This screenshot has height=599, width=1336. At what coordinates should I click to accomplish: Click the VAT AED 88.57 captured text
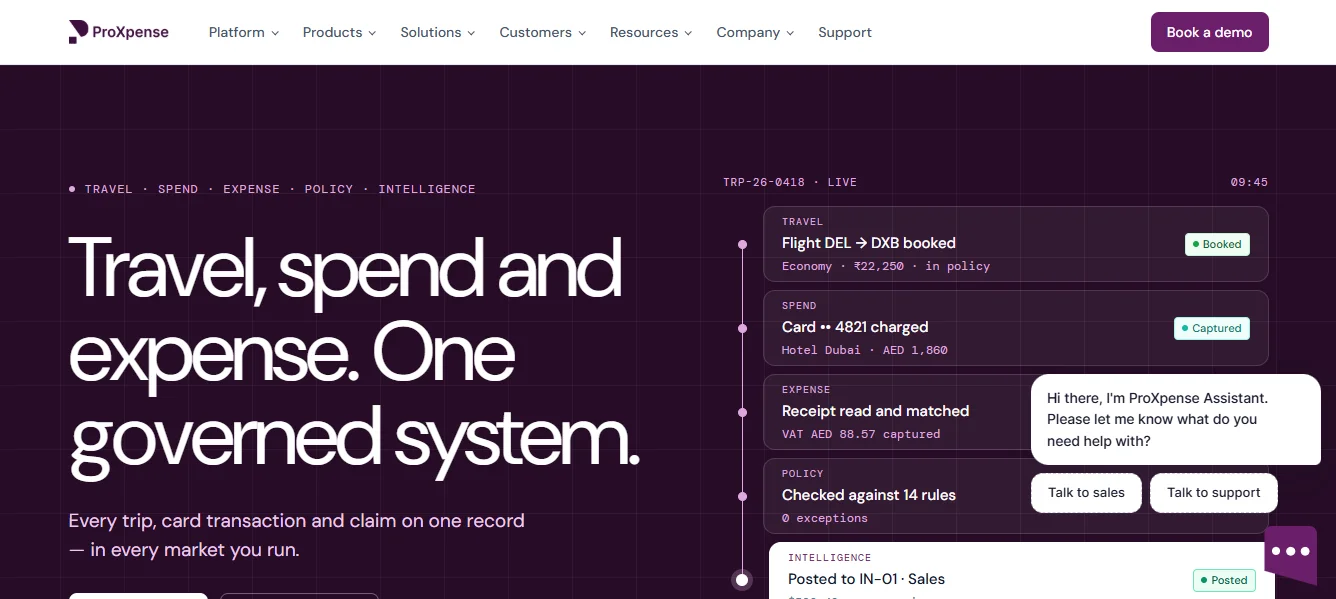click(x=861, y=434)
